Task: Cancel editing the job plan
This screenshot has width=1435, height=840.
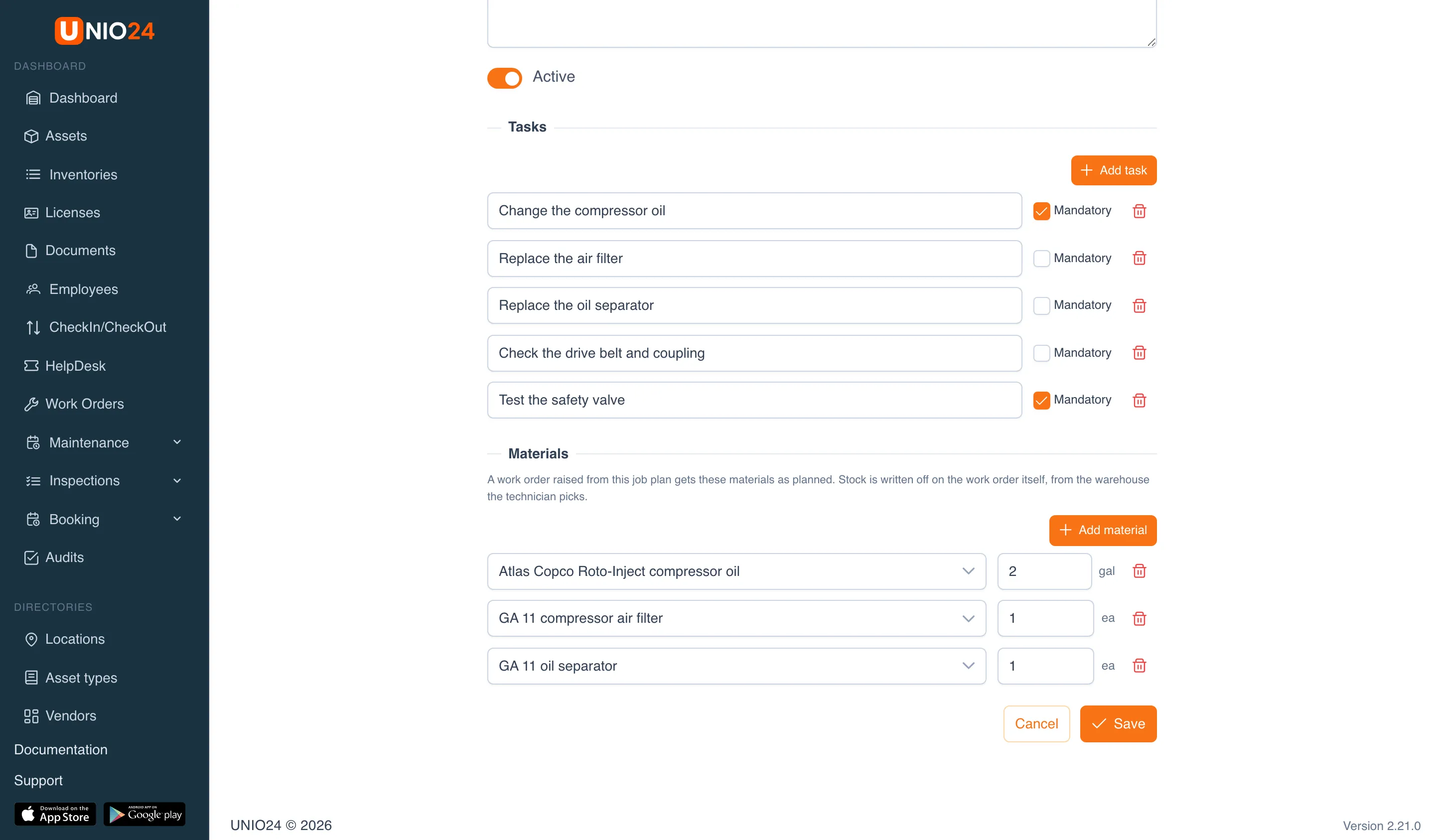Action: coord(1036,724)
